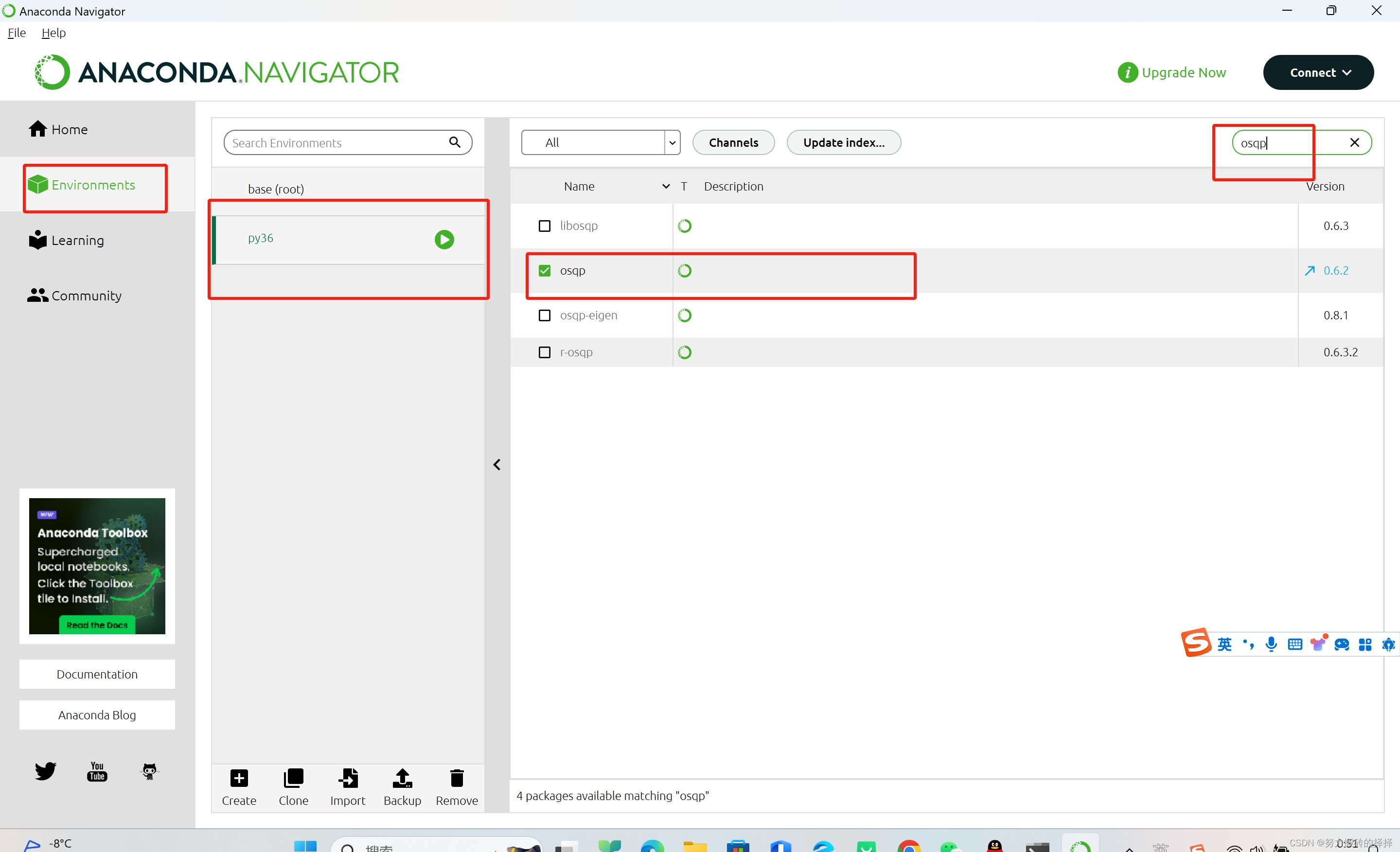Open the Twitter icon link
Viewport: 1400px width, 852px height.
45,771
